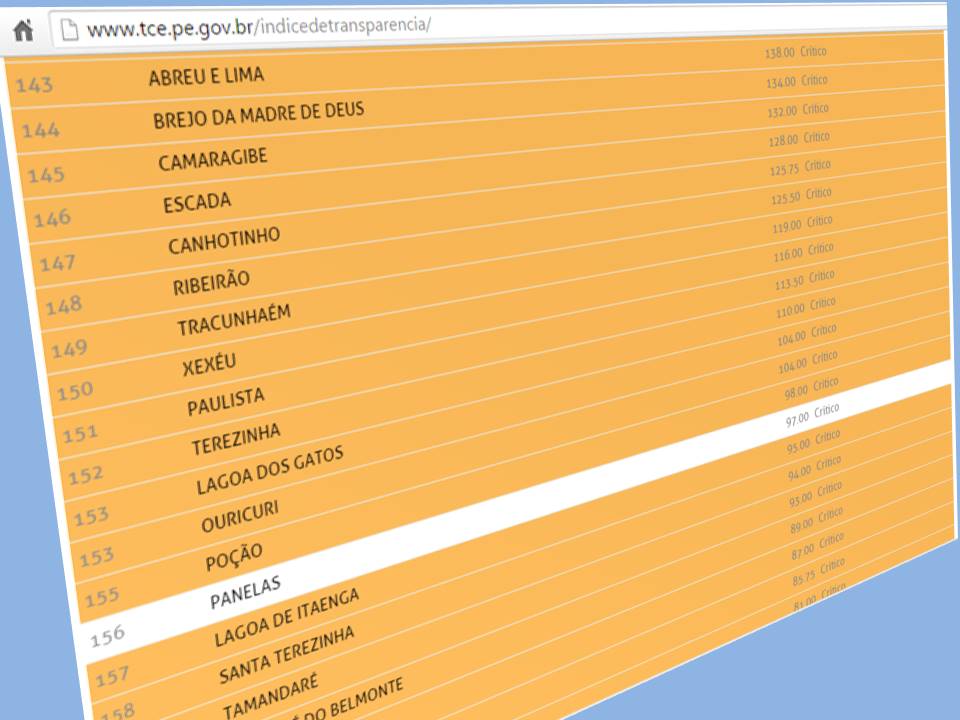Click on TAMANDARÉ municipality name
The height and width of the screenshot is (720, 960).
coord(270,696)
